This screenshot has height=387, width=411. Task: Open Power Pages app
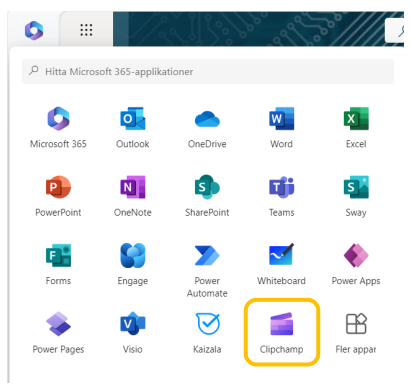(x=58, y=333)
